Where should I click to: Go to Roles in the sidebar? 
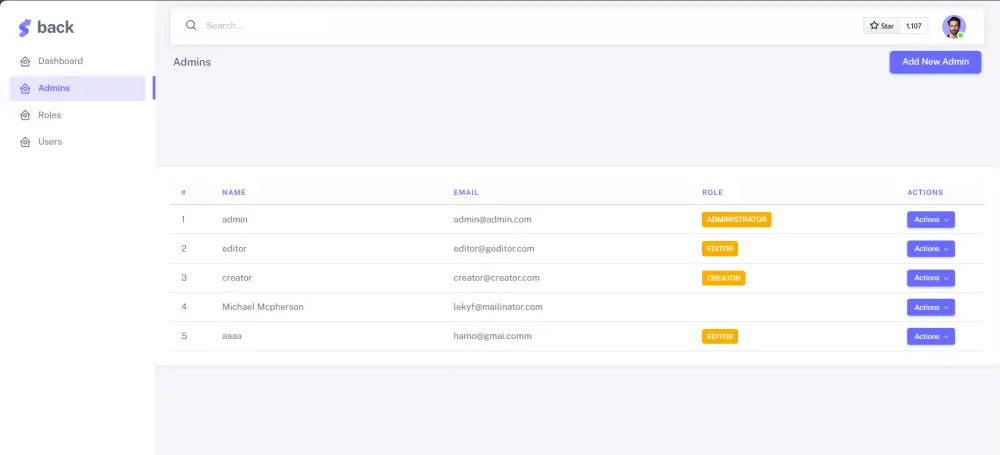[78, 115]
